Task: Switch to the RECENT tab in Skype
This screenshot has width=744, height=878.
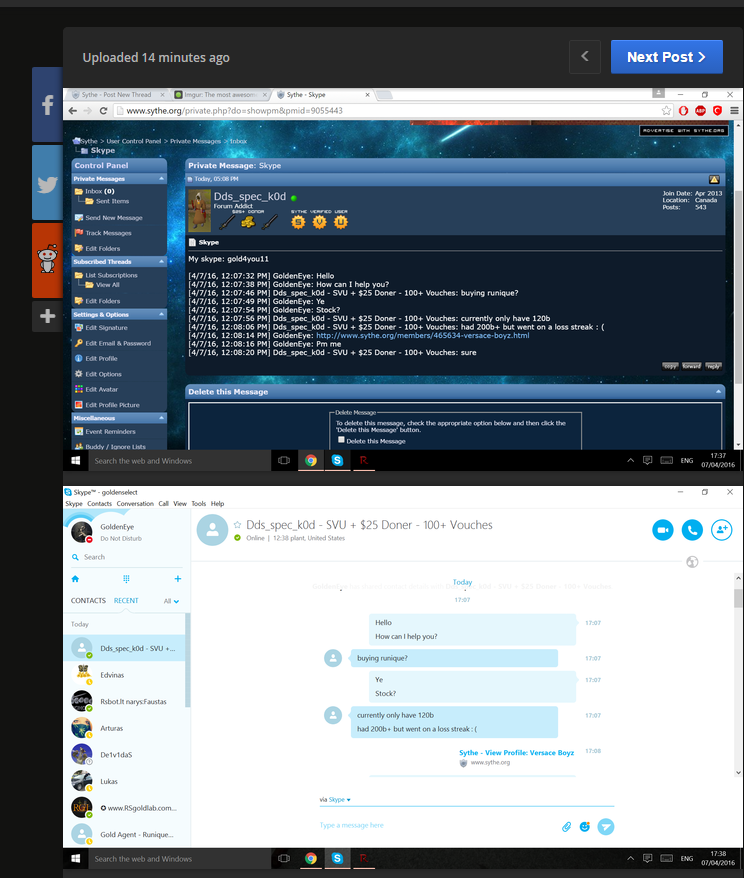Action: click(126, 600)
